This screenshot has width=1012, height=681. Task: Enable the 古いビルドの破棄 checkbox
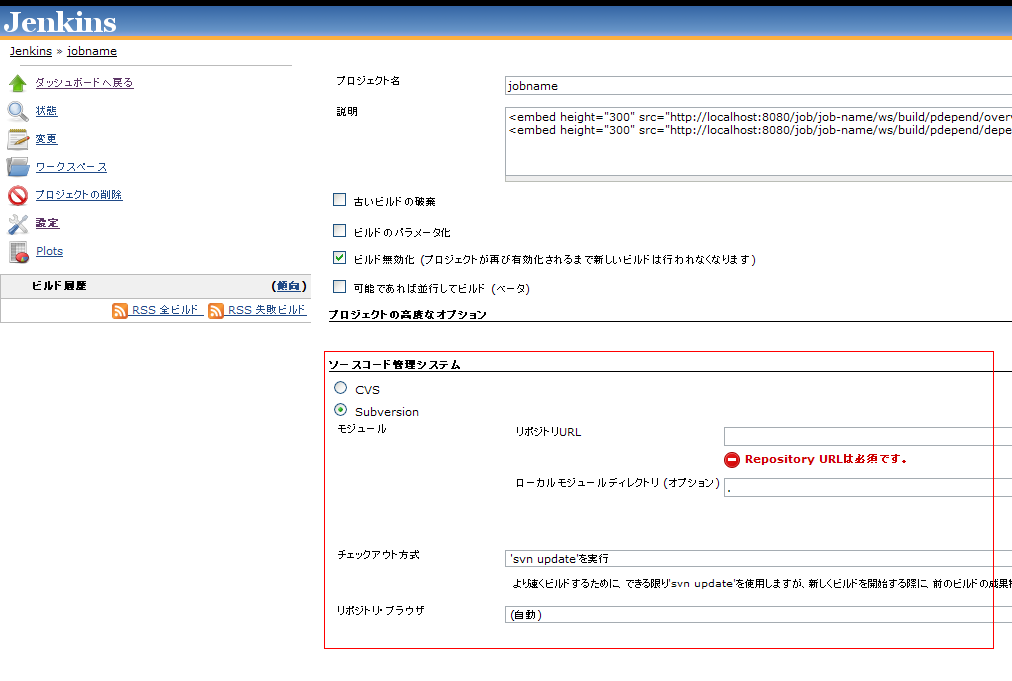[x=339, y=200]
